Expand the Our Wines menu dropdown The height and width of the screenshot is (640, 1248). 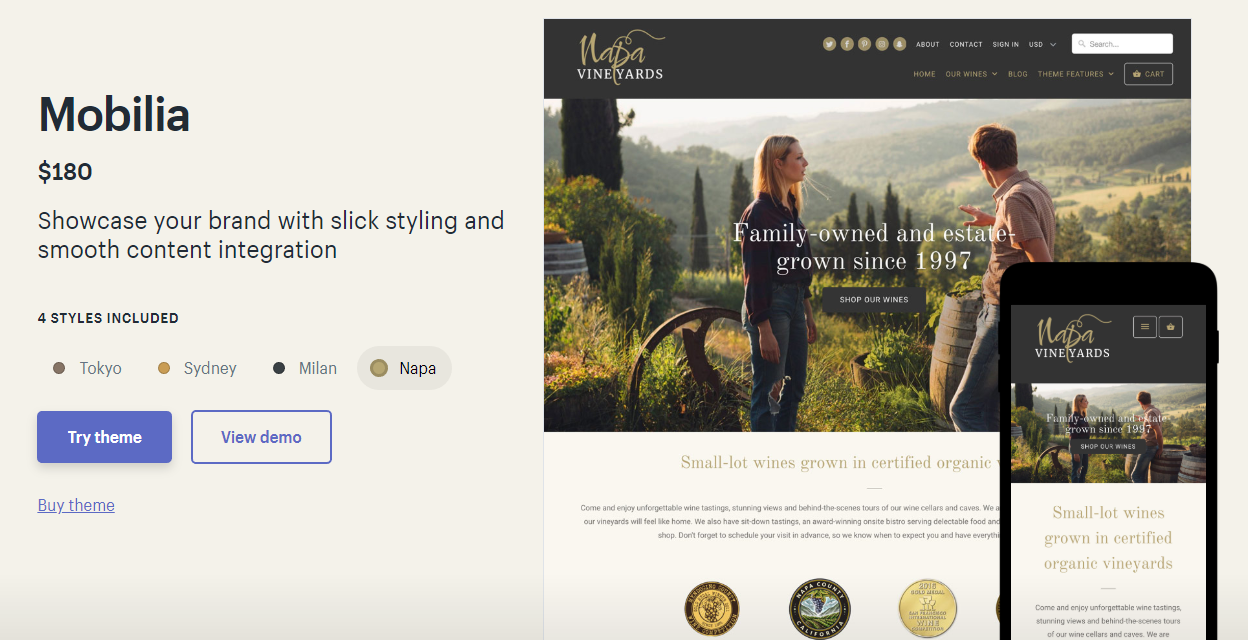click(x=971, y=74)
